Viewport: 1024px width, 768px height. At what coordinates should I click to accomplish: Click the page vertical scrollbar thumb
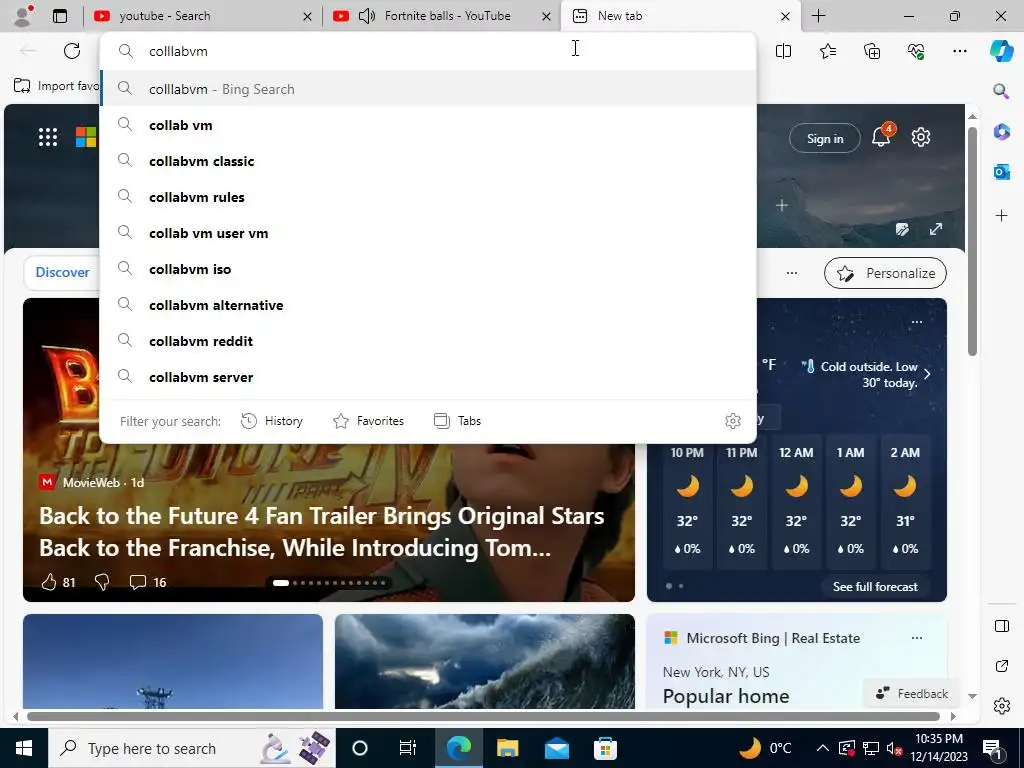(x=972, y=242)
